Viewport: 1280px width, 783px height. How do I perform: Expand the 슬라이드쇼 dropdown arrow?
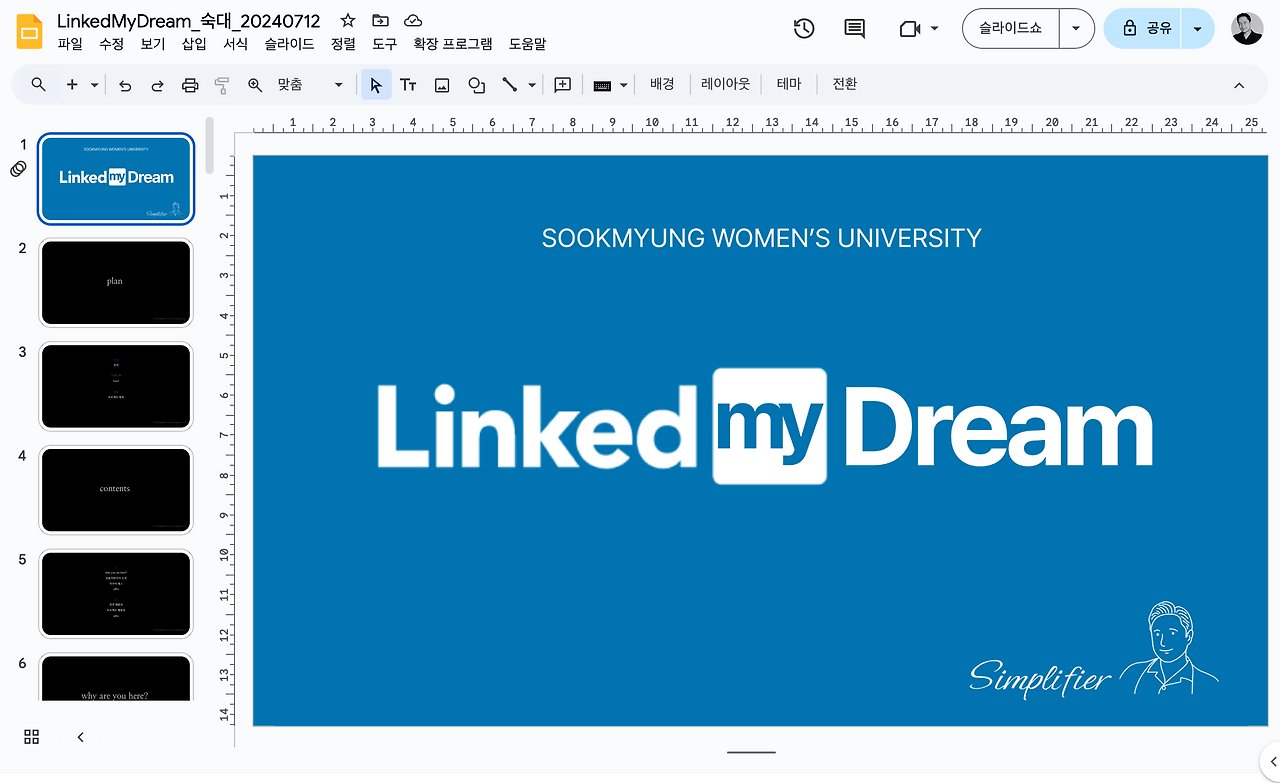point(1076,28)
